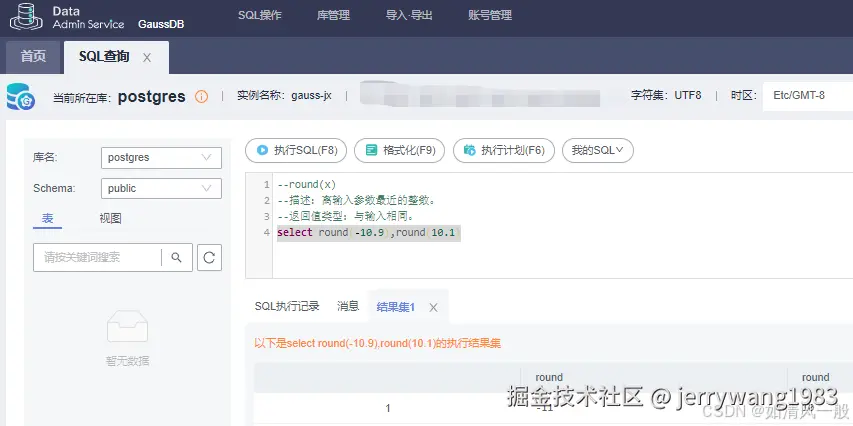Viewport: 853px width, 426px height.
Task: Click the comment line --round(x) in editor
Action: [x=307, y=184]
